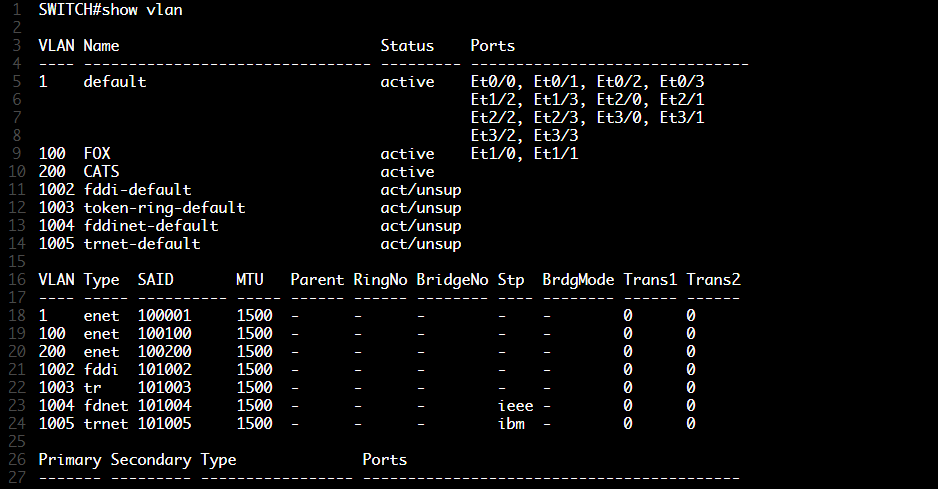The image size is (938, 489).
Task: Select SAID value '101004'
Action: pos(165,405)
